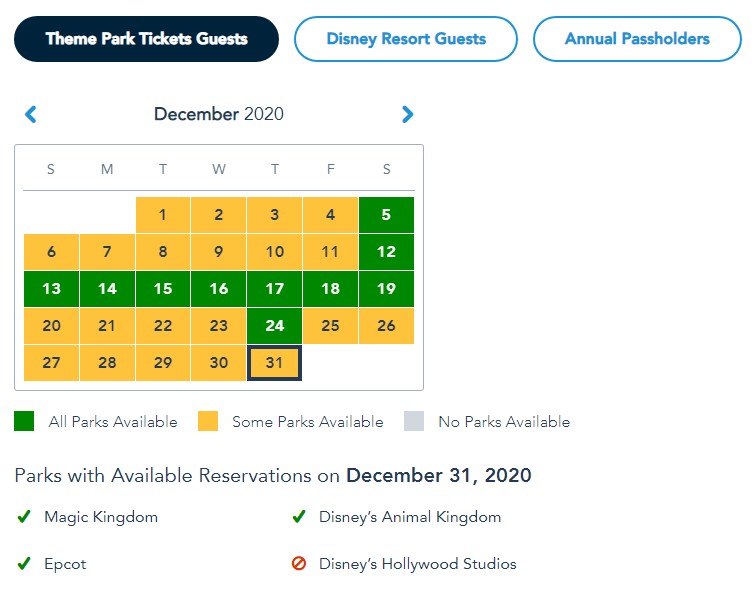Advance to next month with right arrow

pos(407,115)
